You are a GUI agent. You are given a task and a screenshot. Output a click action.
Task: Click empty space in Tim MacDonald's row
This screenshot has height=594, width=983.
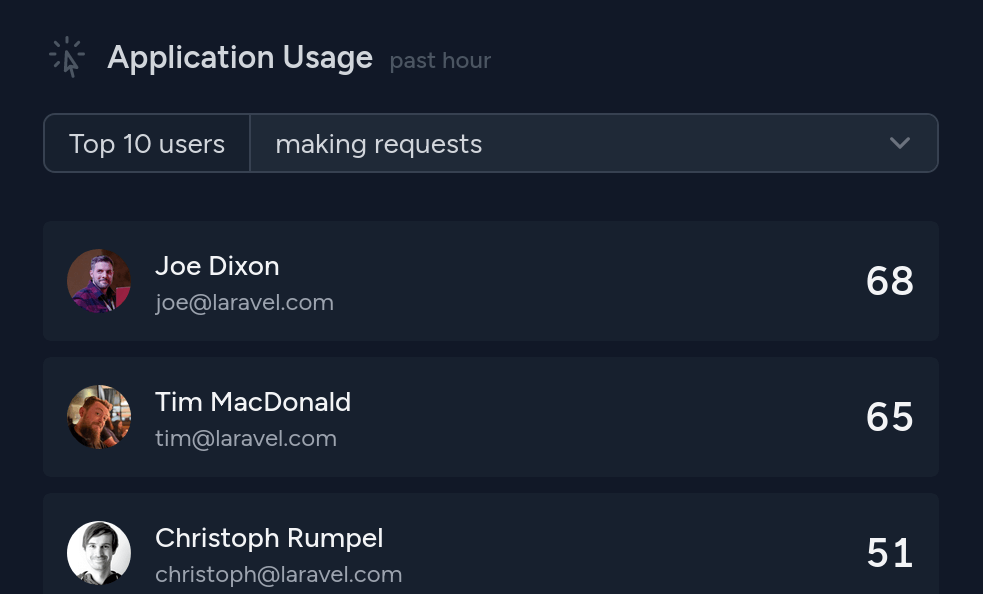click(600, 417)
